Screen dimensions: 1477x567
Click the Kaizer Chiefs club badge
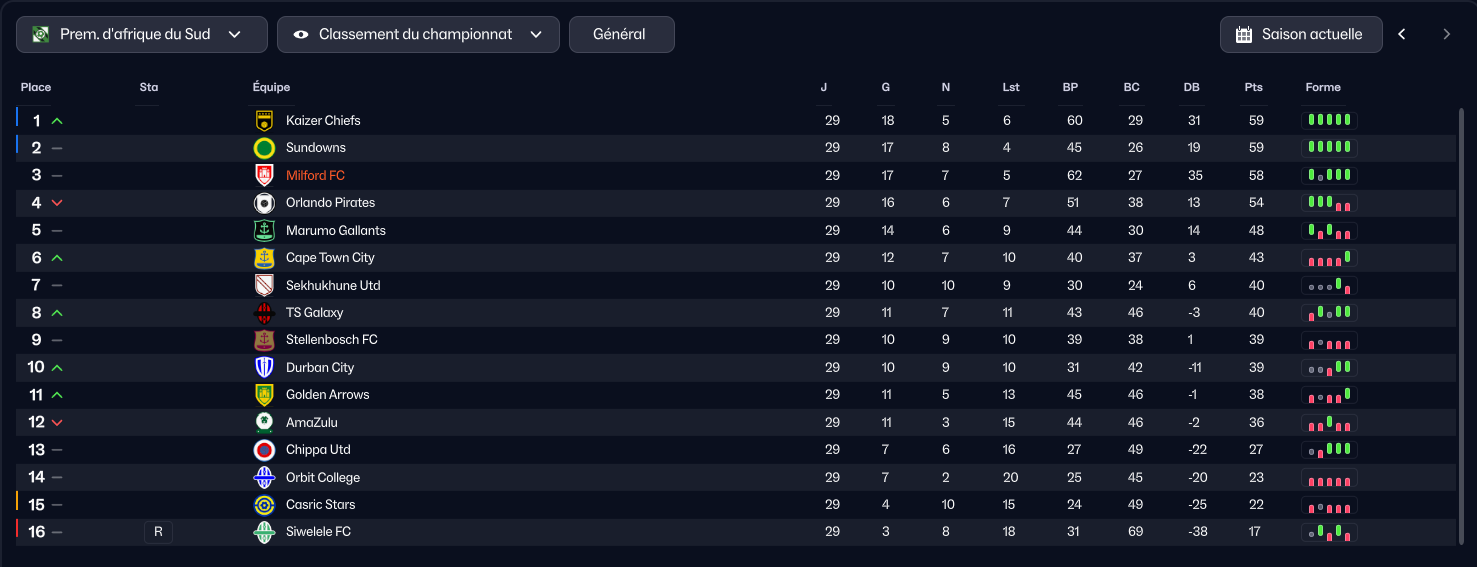coord(264,121)
